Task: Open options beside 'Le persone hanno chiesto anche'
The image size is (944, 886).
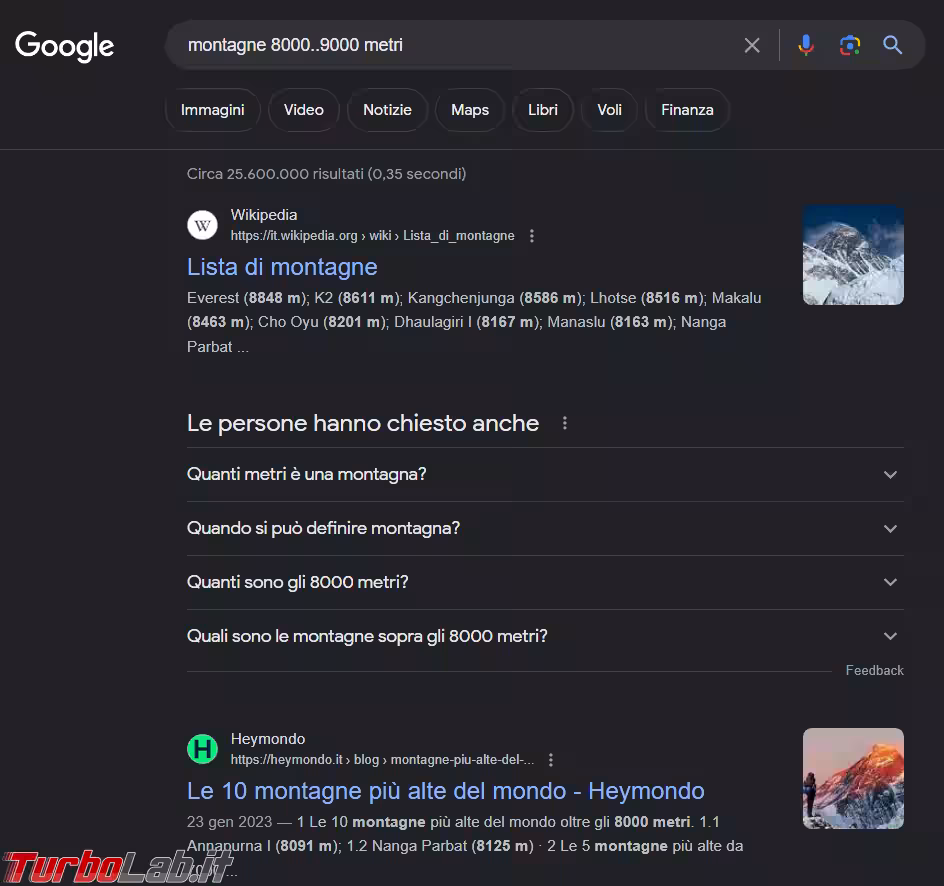Action: coord(565,423)
